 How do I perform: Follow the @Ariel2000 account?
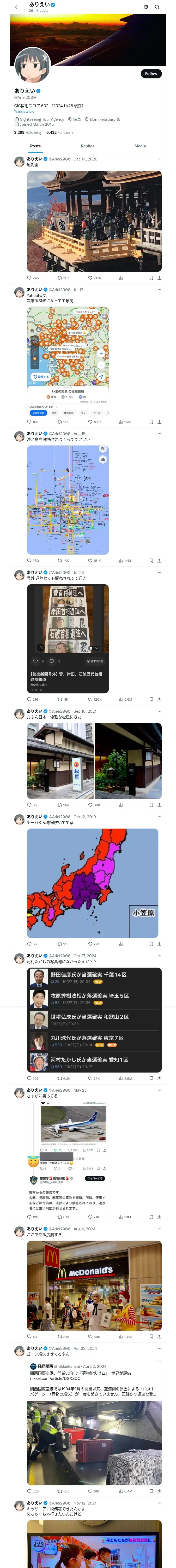(151, 74)
